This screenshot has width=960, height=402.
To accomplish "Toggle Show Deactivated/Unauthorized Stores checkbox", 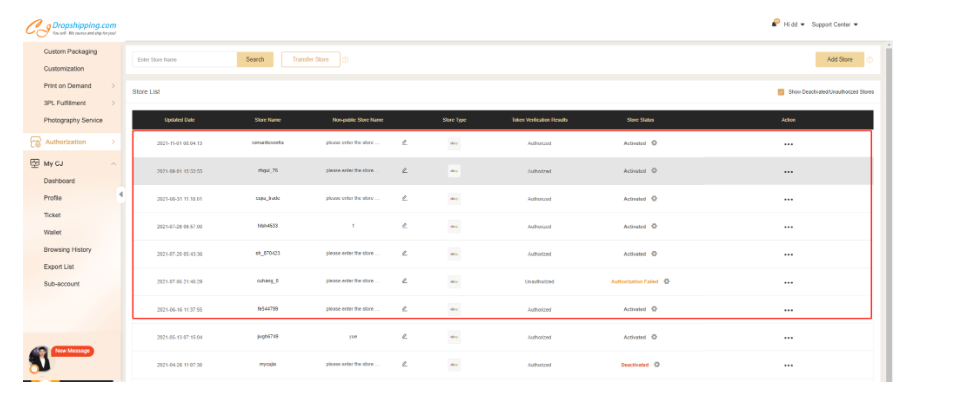I will (x=781, y=92).
